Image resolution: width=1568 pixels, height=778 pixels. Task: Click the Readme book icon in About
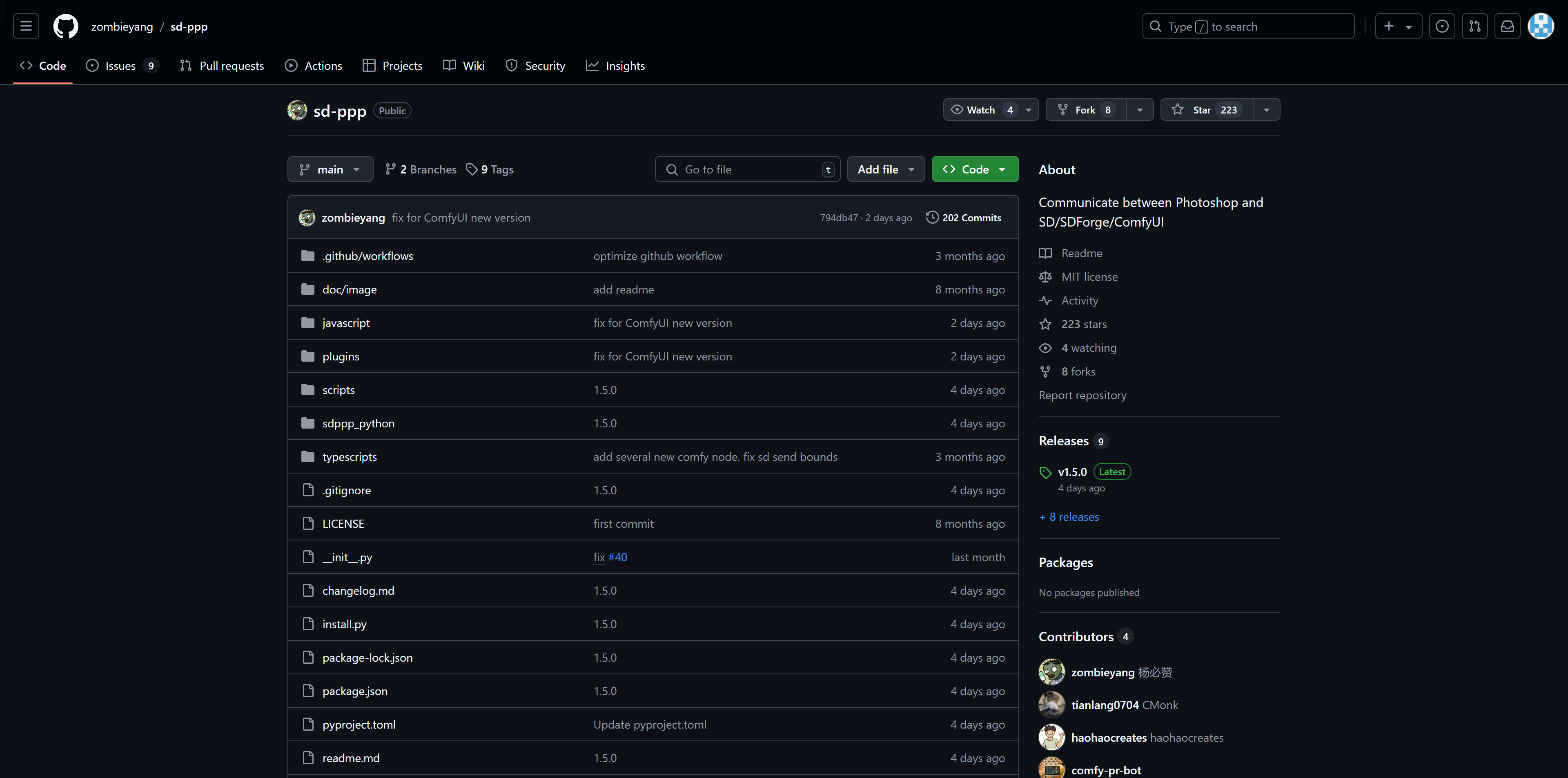click(1045, 253)
